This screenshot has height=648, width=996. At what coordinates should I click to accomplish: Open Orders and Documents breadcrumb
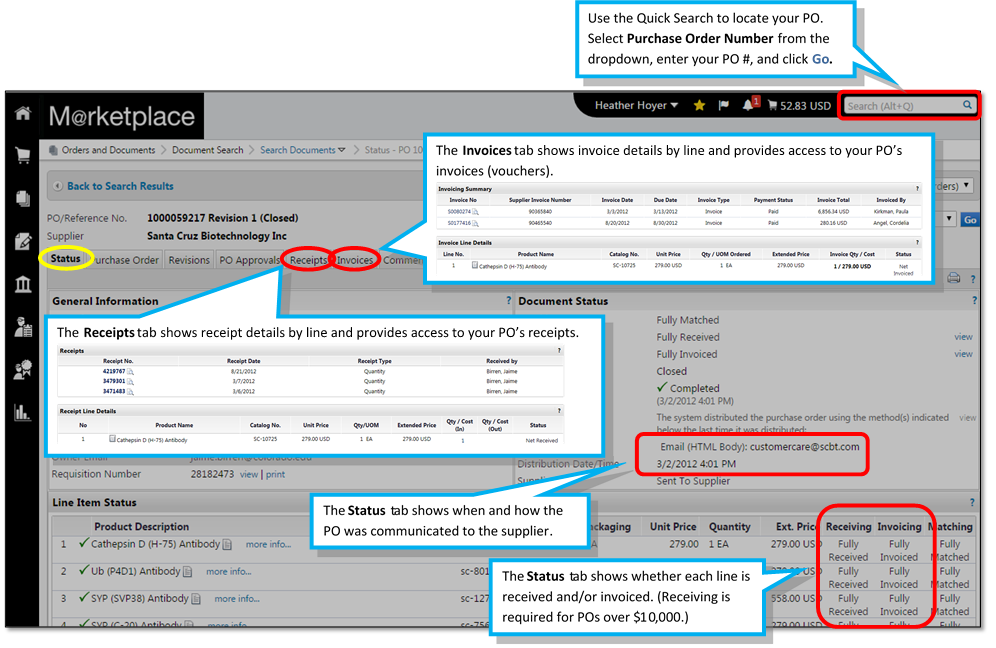pyautogui.click(x=108, y=150)
